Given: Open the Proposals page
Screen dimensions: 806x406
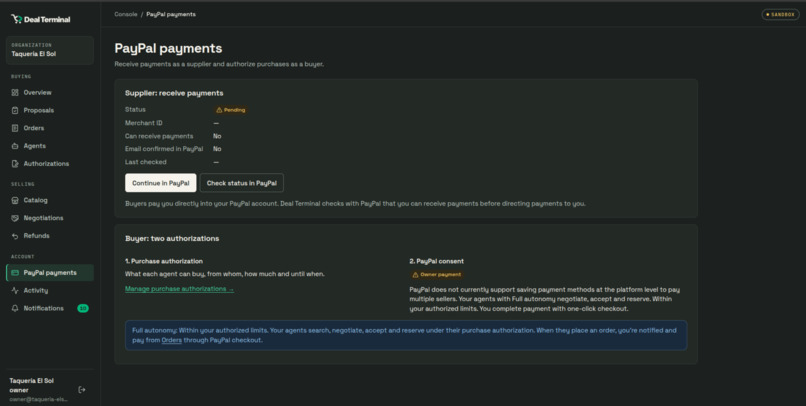Looking at the screenshot, I should tap(50, 110).
